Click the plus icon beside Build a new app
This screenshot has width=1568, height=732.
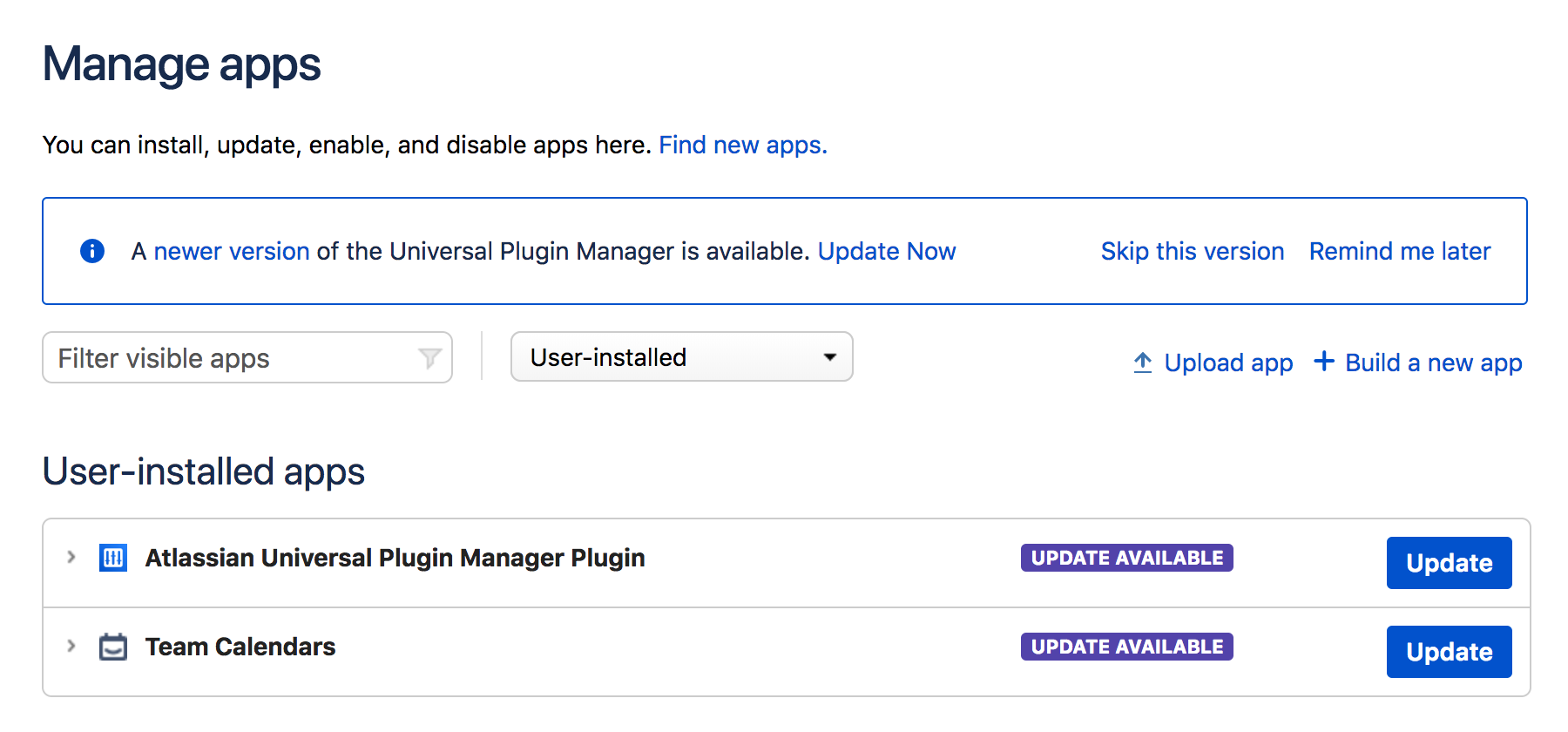click(x=1324, y=361)
